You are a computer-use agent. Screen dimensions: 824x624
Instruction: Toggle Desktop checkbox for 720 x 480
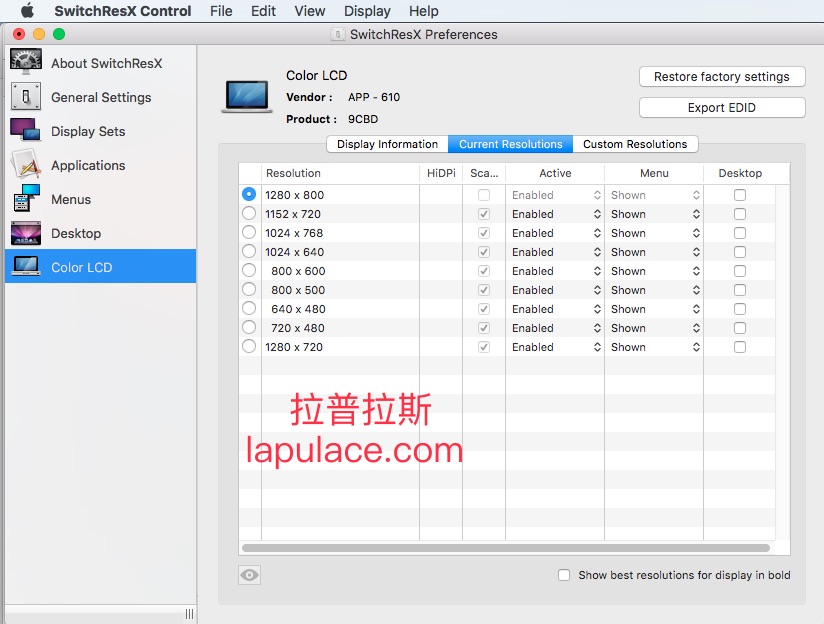pyautogui.click(x=740, y=328)
